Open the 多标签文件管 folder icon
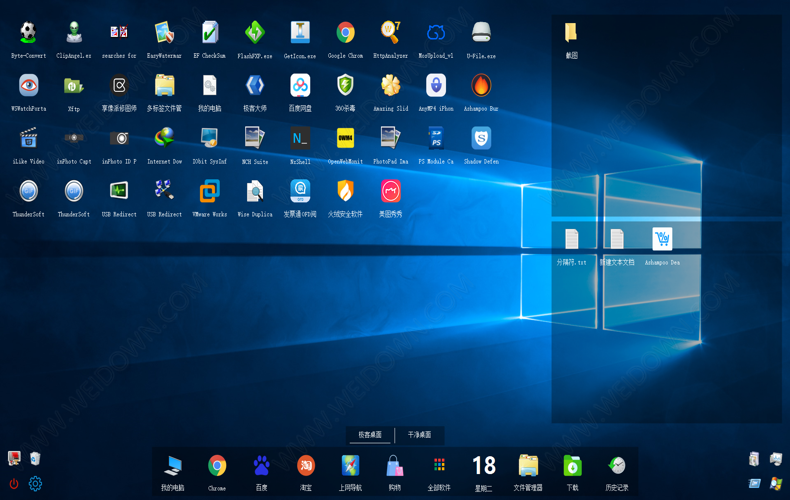This screenshot has width=790, height=500. [x=164, y=86]
